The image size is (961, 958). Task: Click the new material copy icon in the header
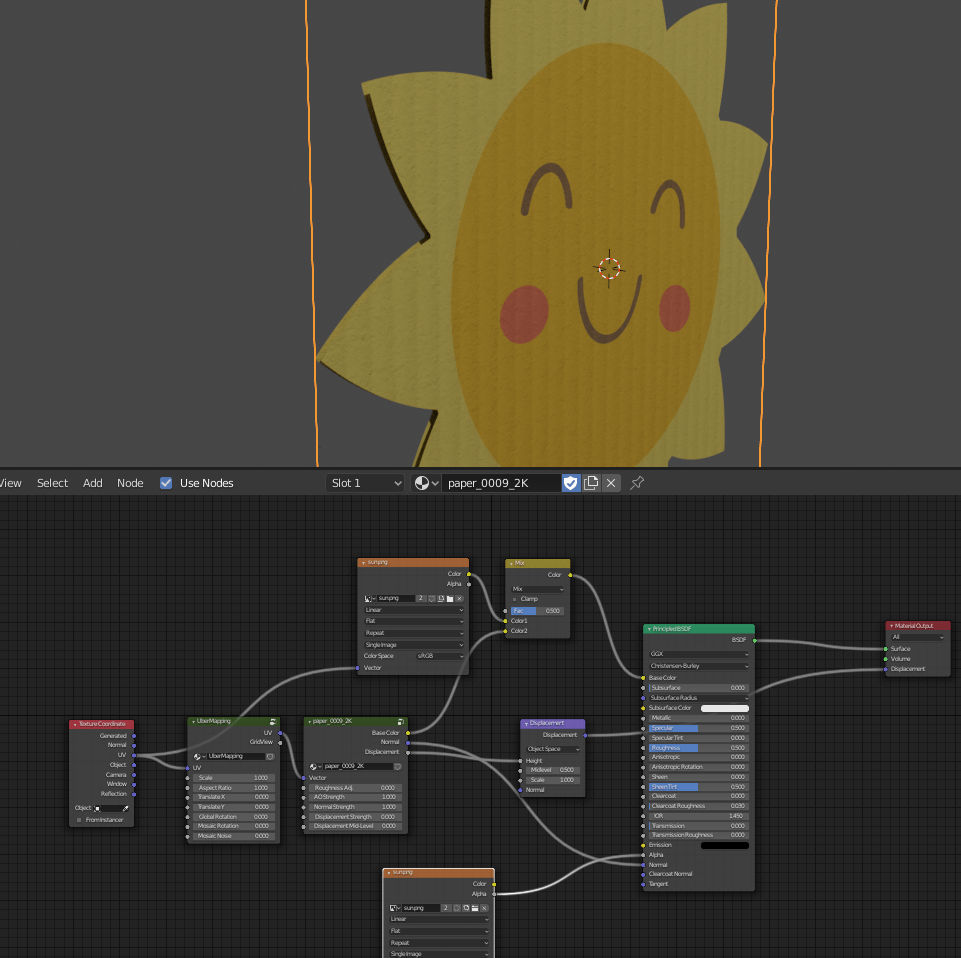[591, 483]
